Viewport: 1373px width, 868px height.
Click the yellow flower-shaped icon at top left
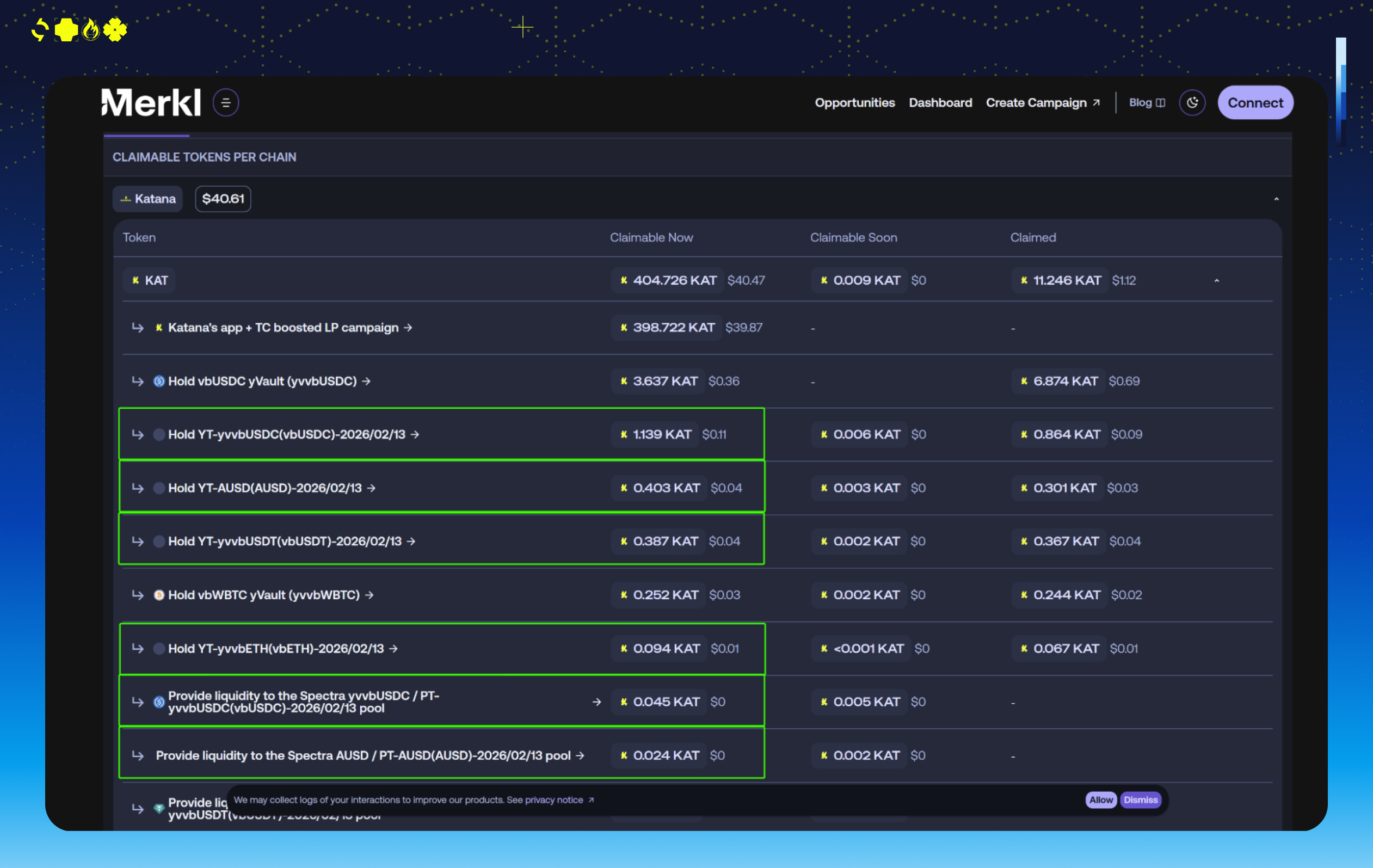click(x=115, y=29)
